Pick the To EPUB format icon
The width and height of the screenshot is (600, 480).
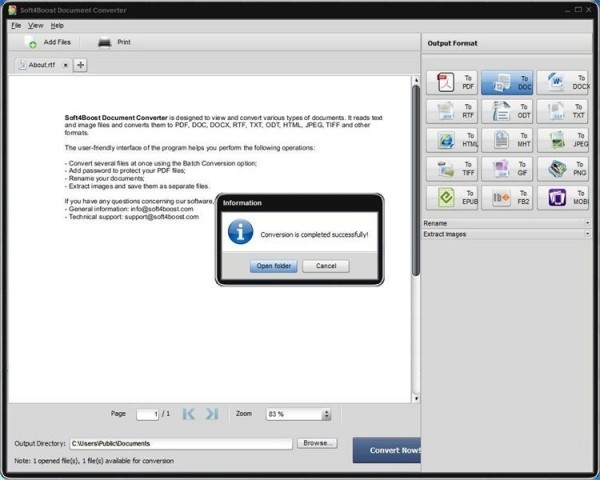(453, 198)
